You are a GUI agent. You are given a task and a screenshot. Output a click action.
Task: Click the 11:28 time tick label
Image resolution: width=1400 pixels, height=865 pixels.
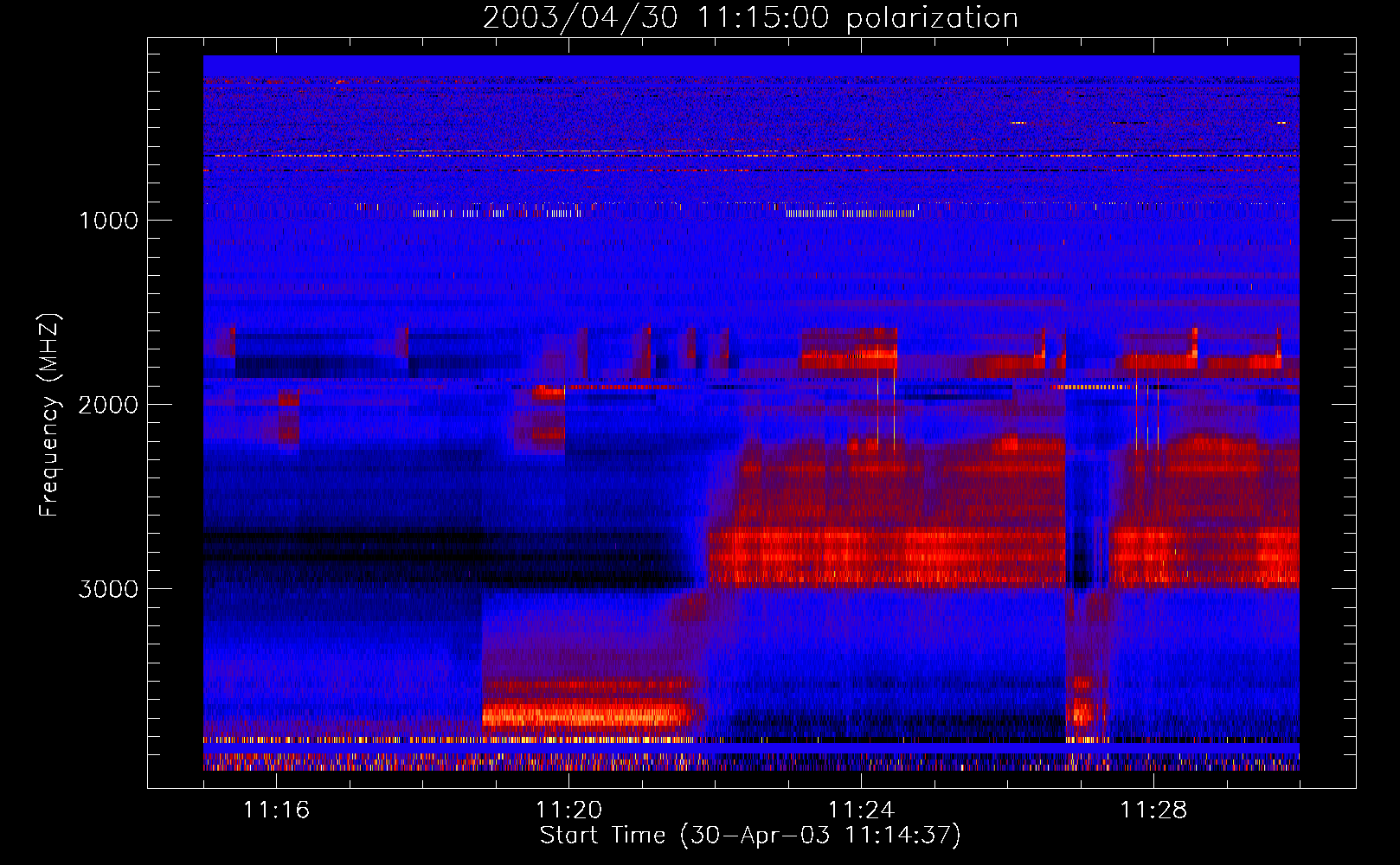1153,810
